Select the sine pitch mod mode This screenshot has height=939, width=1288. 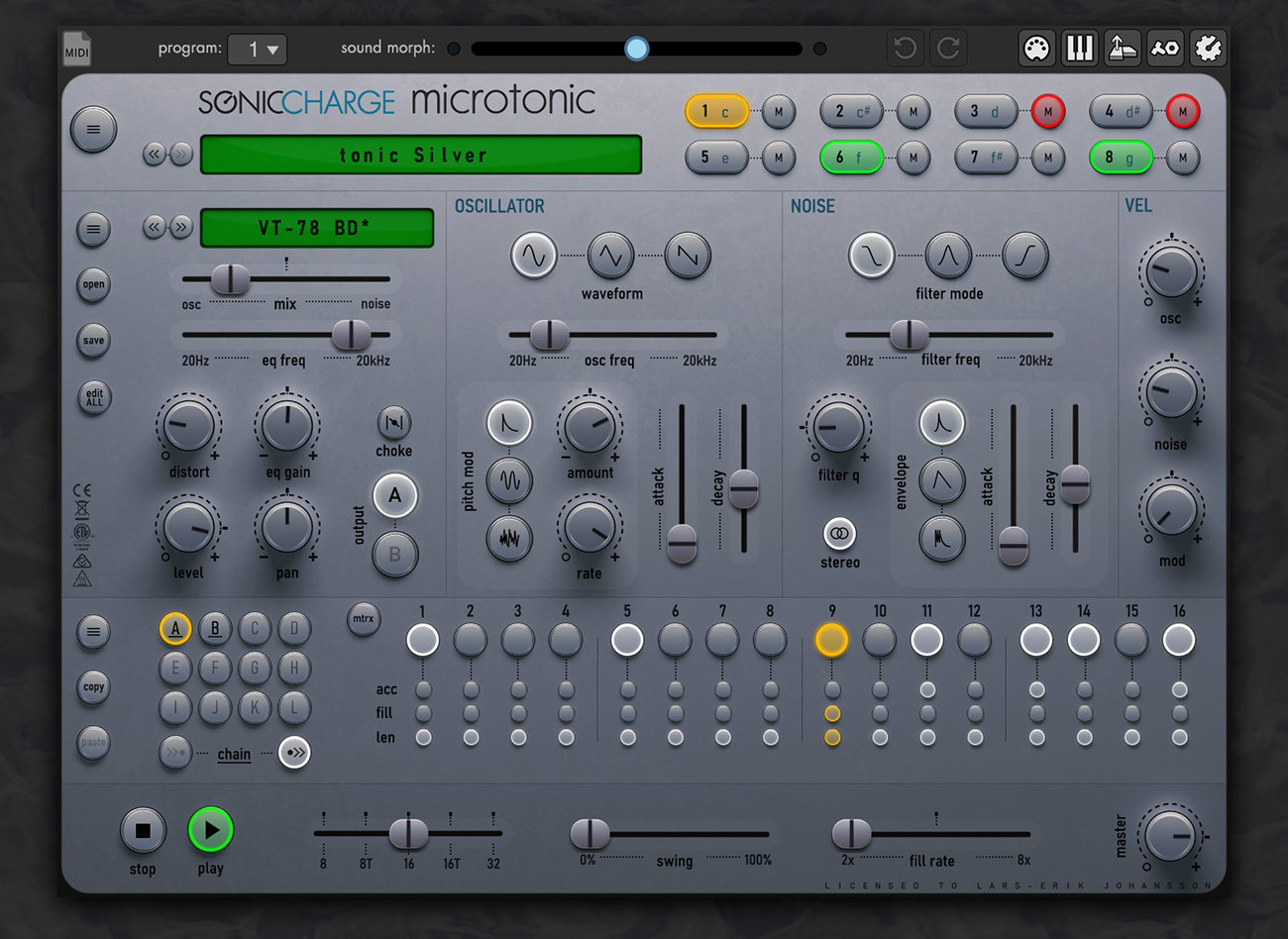[x=509, y=480]
